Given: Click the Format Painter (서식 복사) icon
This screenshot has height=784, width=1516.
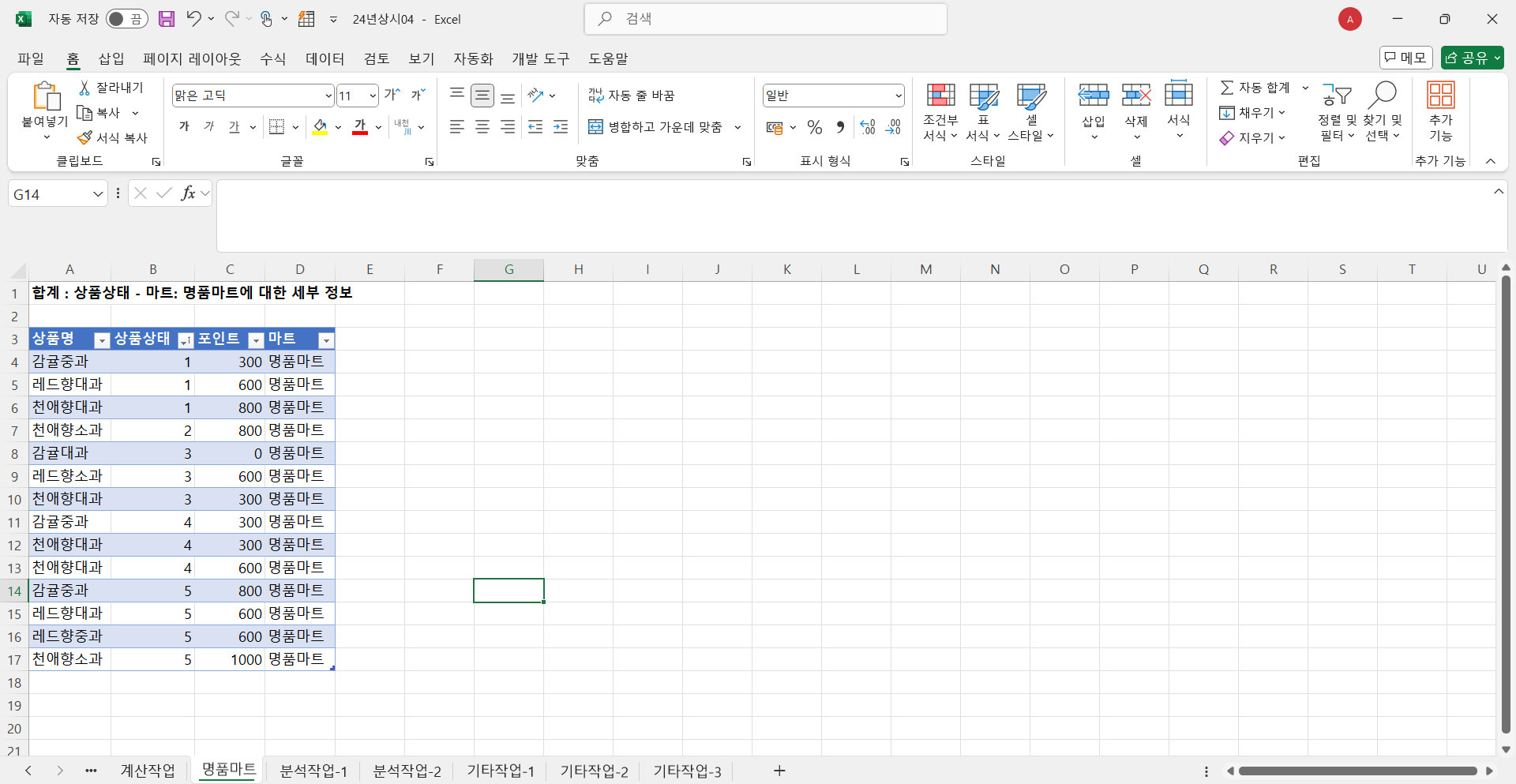Looking at the screenshot, I should [x=85, y=138].
